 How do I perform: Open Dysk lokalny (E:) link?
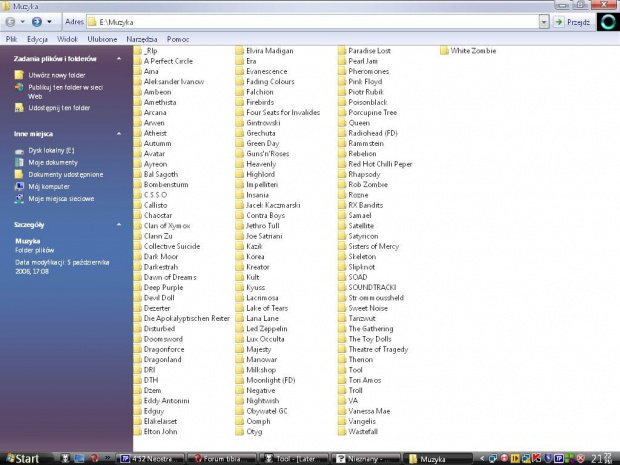[51, 151]
